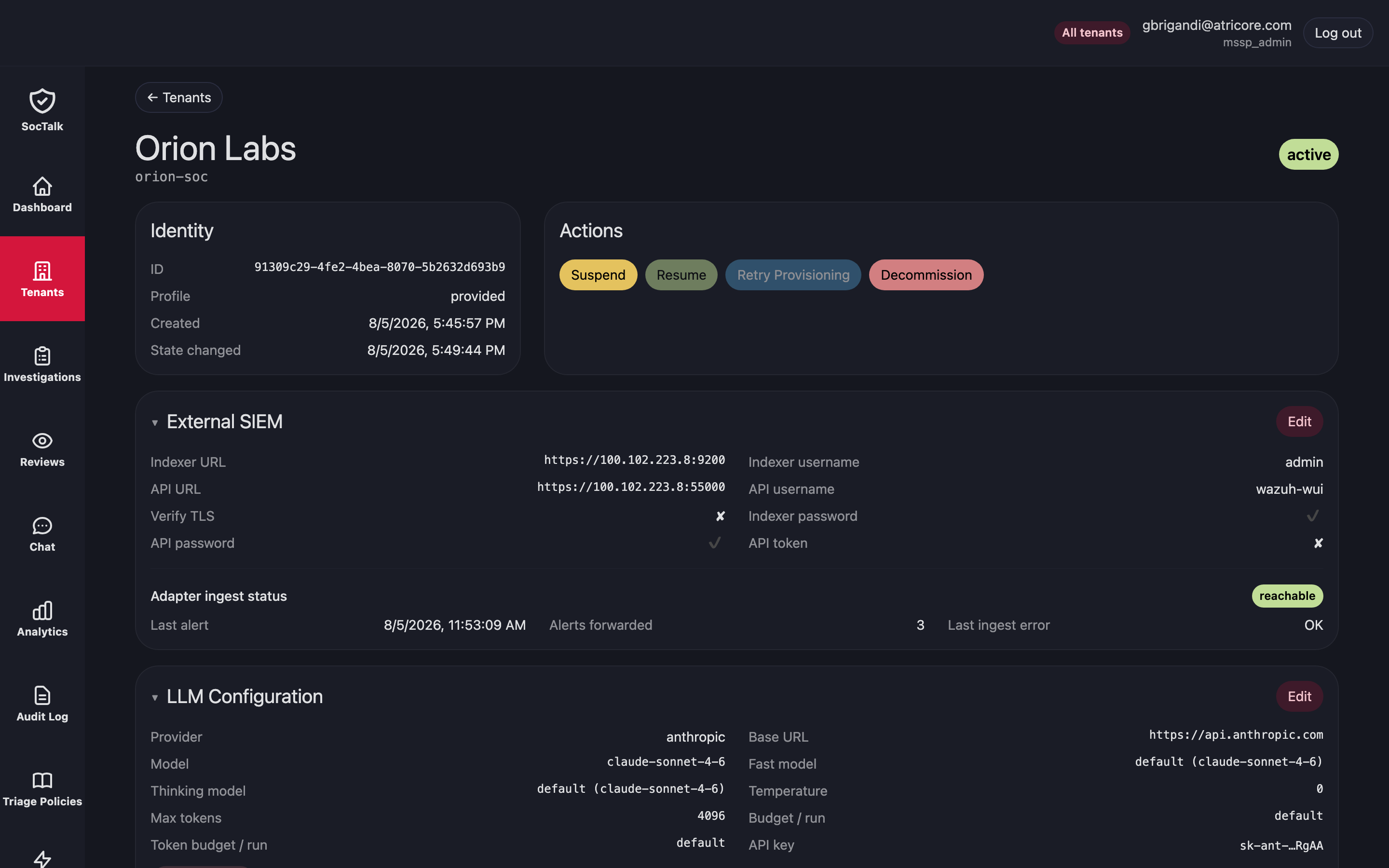Click the Profile value provided
Image resolution: width=1389 pixels, height=868 pixels.
point(477,296)
